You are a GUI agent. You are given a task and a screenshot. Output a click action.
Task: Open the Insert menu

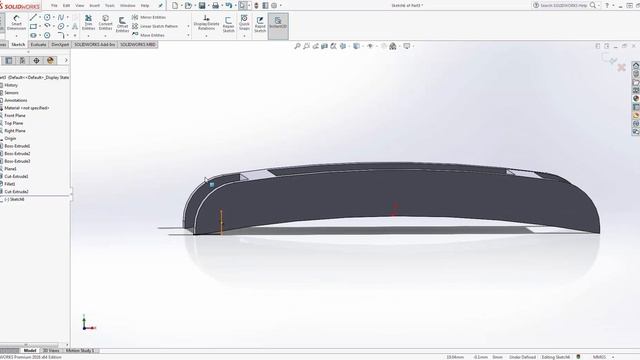click(94, 6)
